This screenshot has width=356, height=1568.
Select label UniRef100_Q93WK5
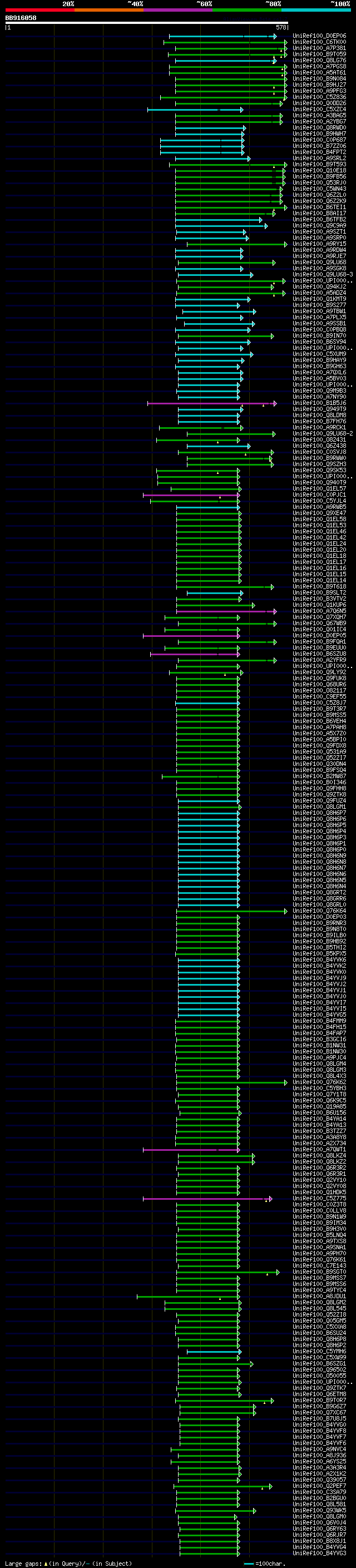(319, 1511)
